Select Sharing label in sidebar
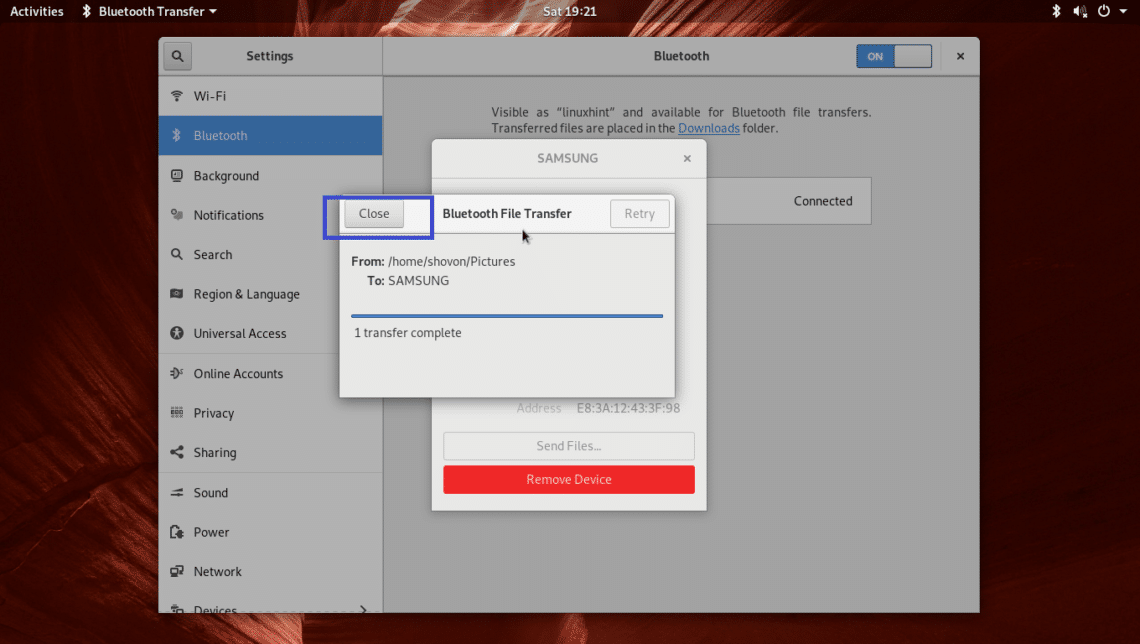Screen dimensions: 1140x644 pyautogui.click(x=215, y=452)
